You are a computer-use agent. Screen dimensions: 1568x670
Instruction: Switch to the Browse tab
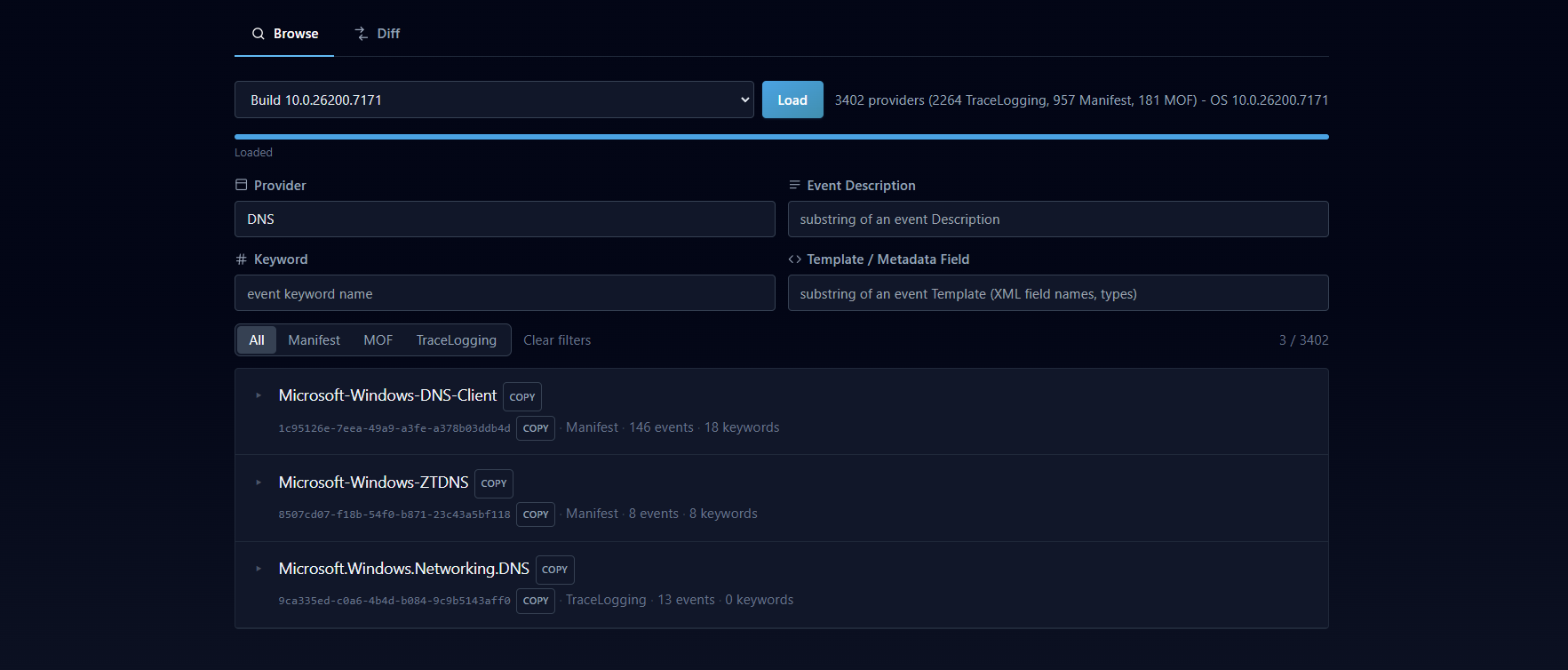tap(284, 34)
